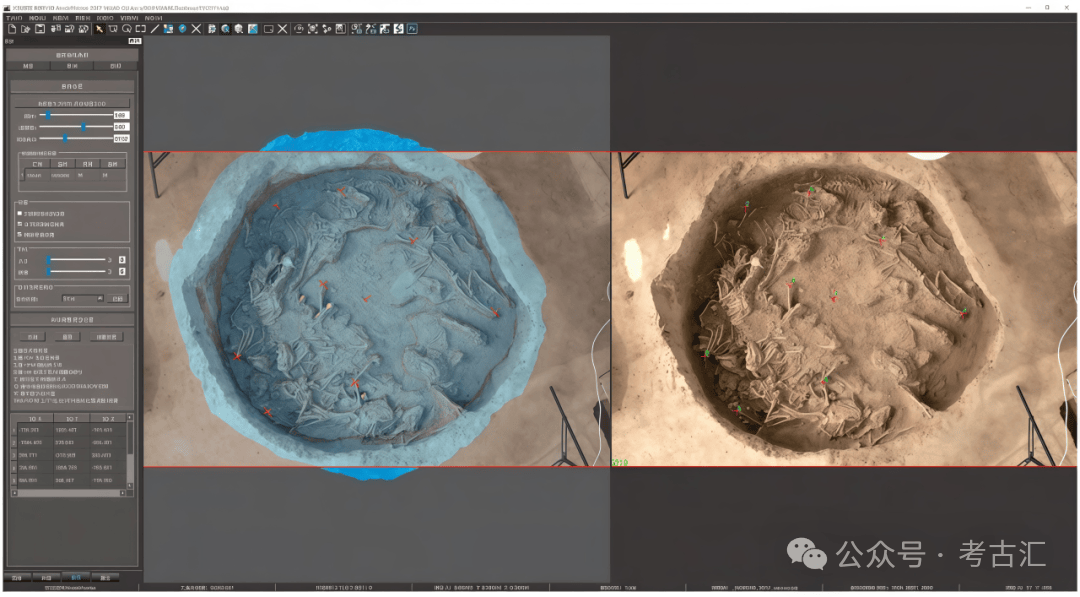Select the arrow pointer tool

coord(99,29)
